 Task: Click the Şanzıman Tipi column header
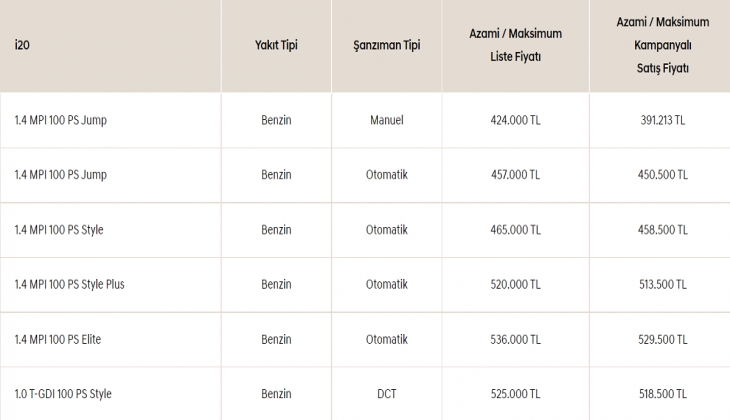tap(386, 46)
